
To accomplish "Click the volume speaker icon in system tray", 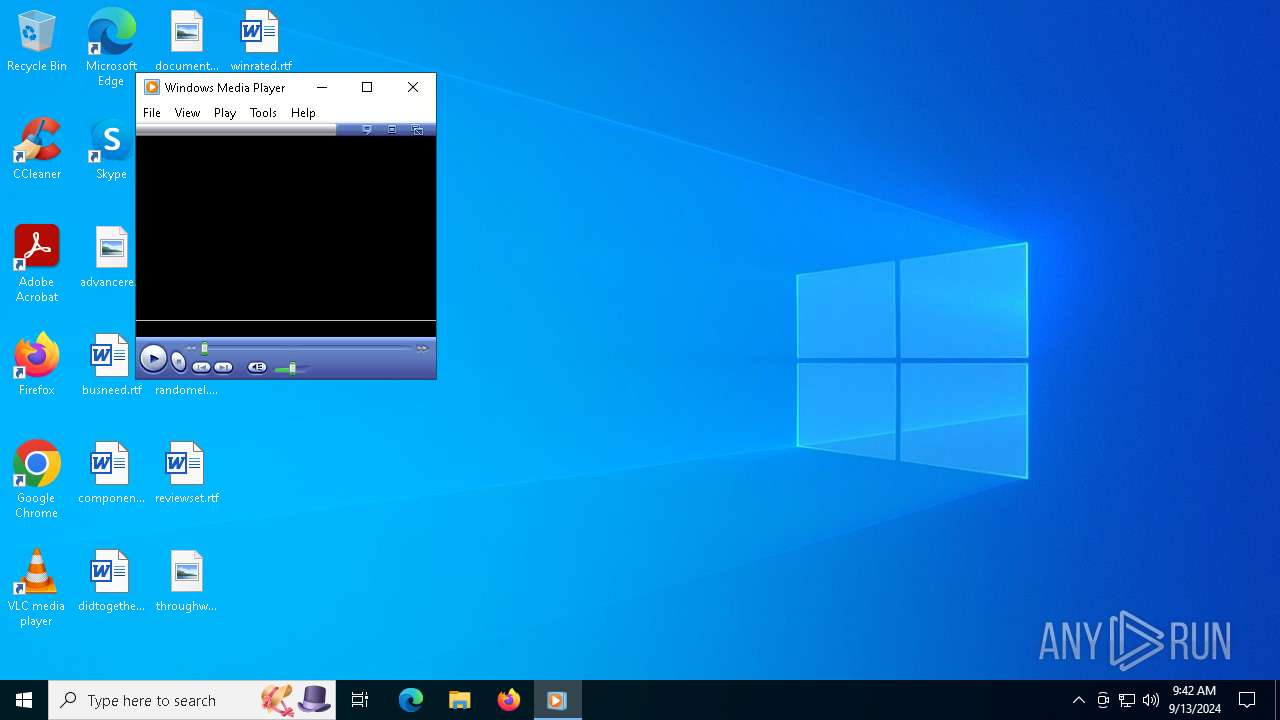I will tap(1151, 700).
